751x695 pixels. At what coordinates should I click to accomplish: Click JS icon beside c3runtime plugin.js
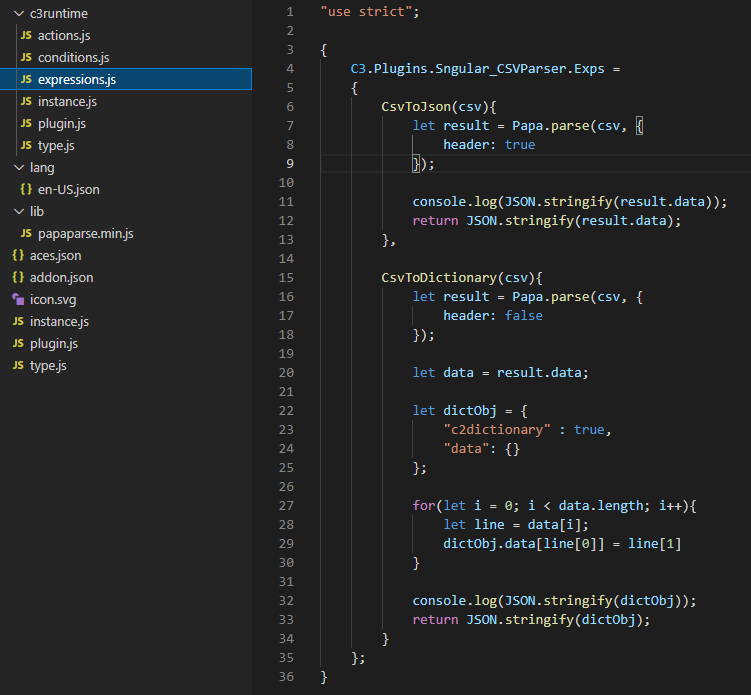tap(26, 124)
